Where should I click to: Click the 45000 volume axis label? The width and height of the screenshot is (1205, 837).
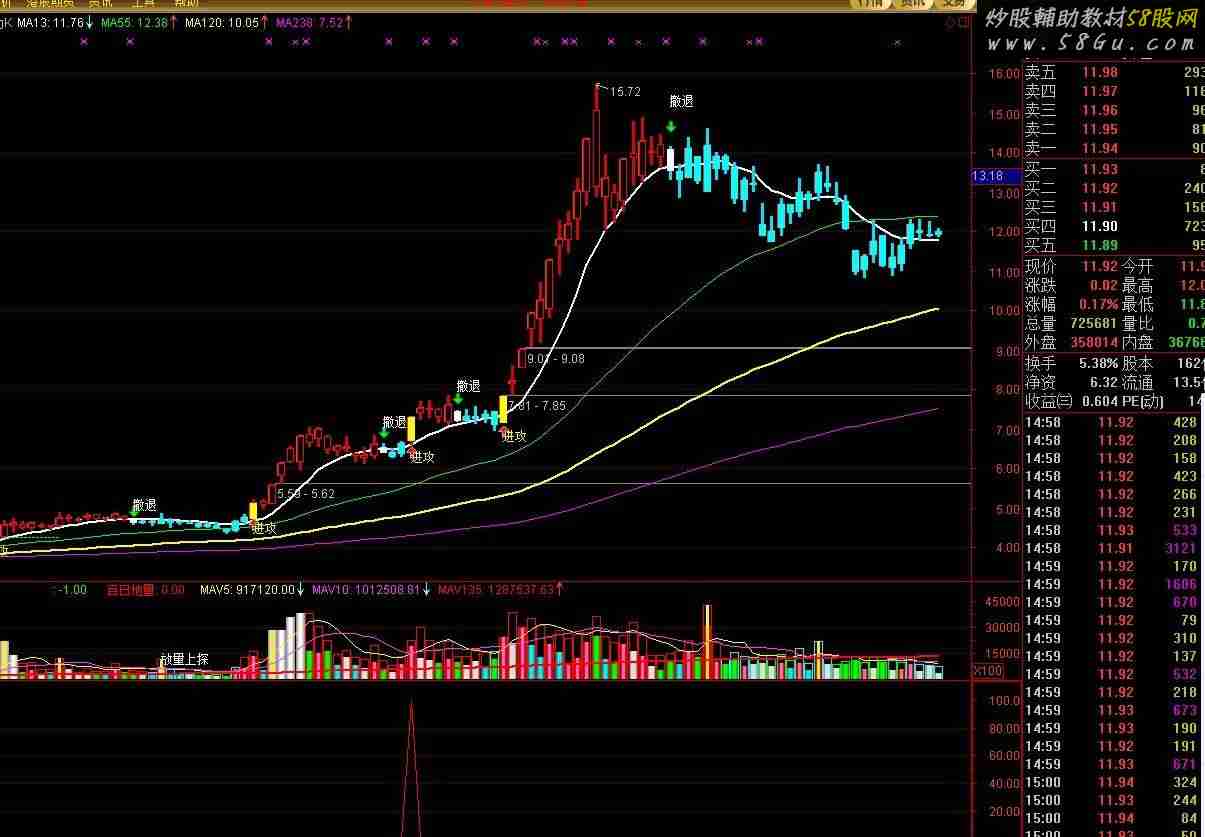point(1002,602)
